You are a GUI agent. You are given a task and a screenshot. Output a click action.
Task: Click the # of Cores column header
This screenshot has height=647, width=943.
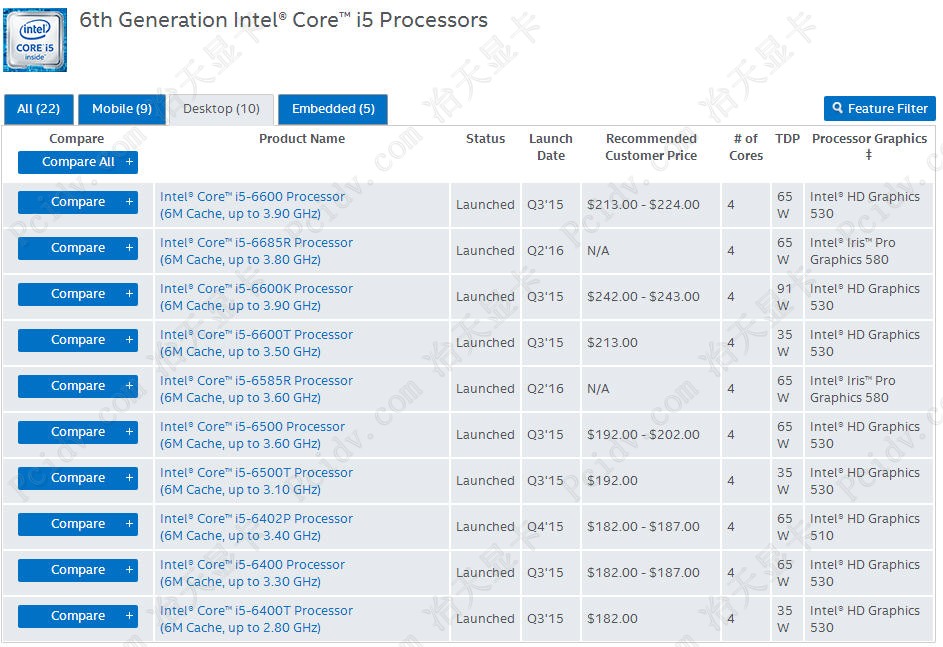click(x=746, y=147)
